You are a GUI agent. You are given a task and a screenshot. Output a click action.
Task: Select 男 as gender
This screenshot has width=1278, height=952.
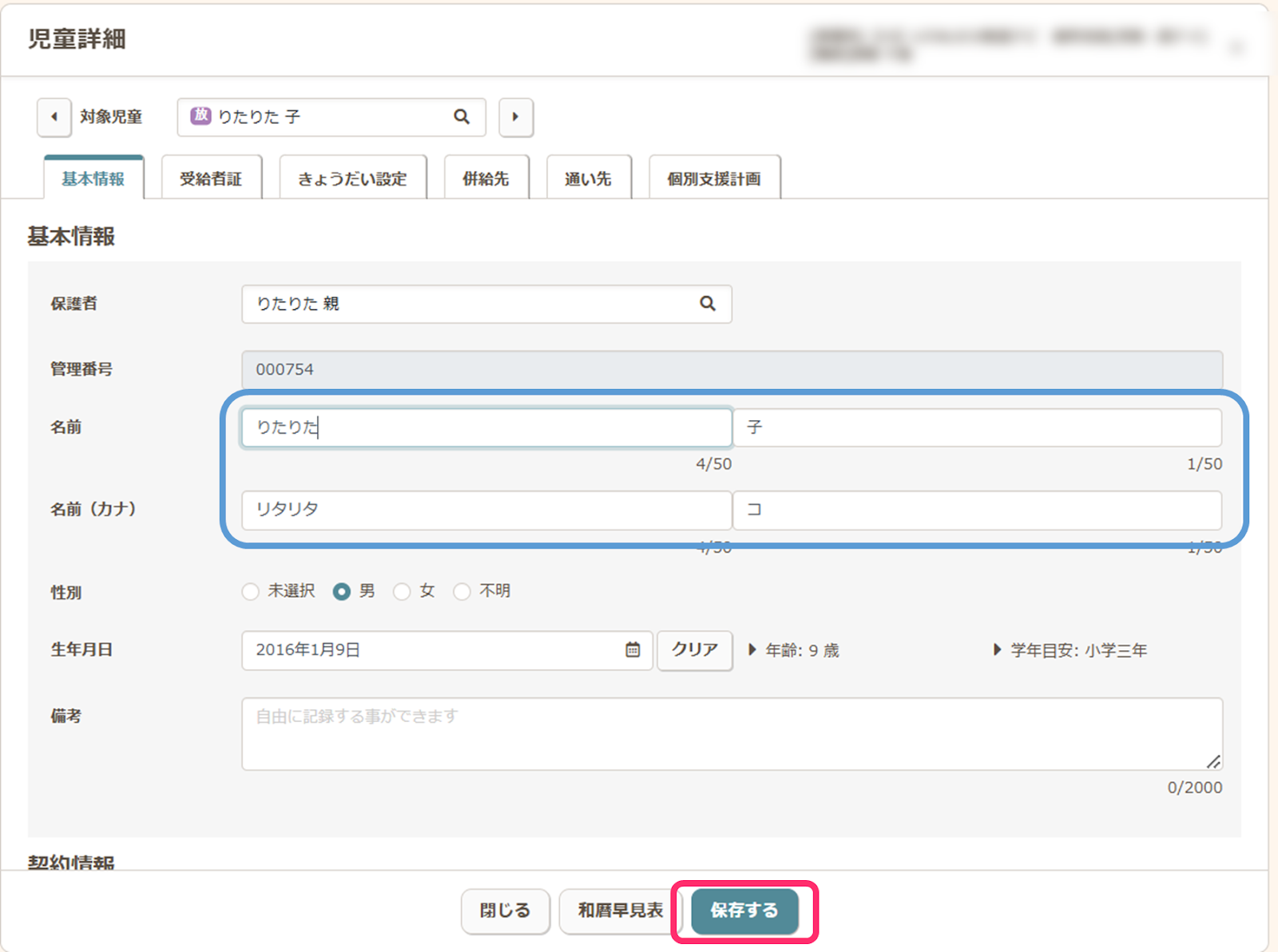(x=342, y=592)
